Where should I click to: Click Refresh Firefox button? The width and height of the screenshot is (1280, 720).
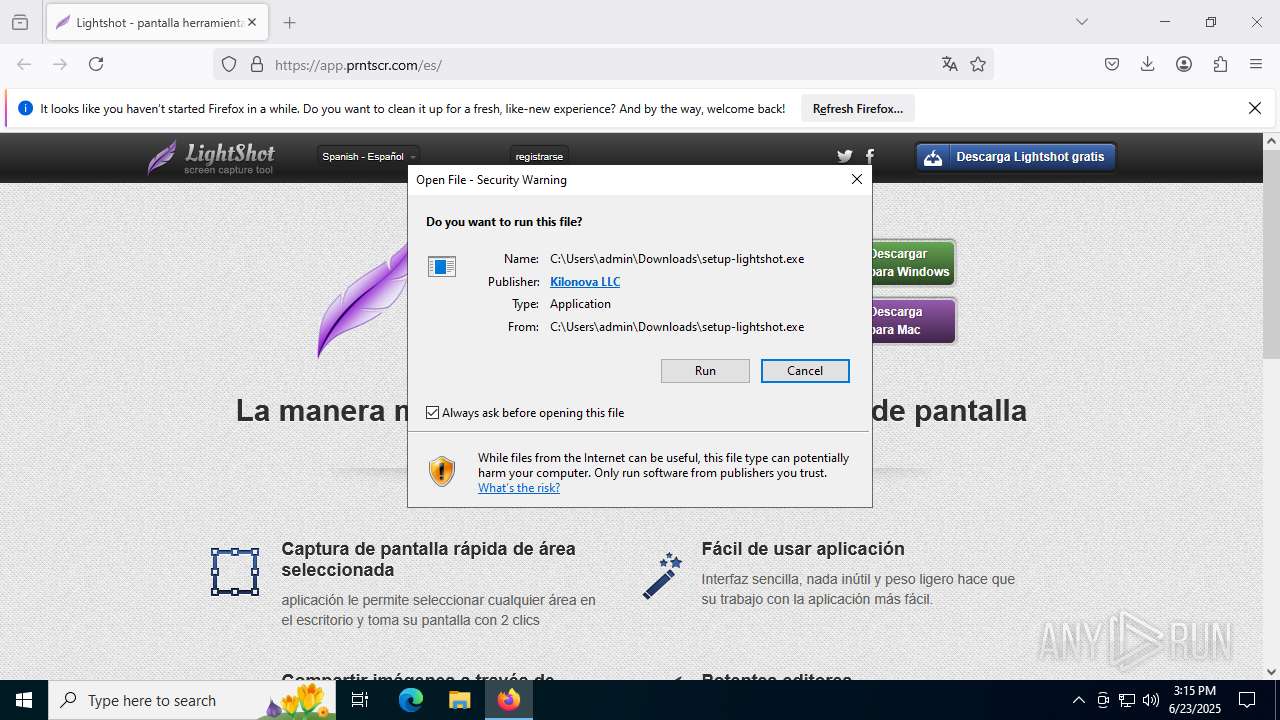coord(858,109)
